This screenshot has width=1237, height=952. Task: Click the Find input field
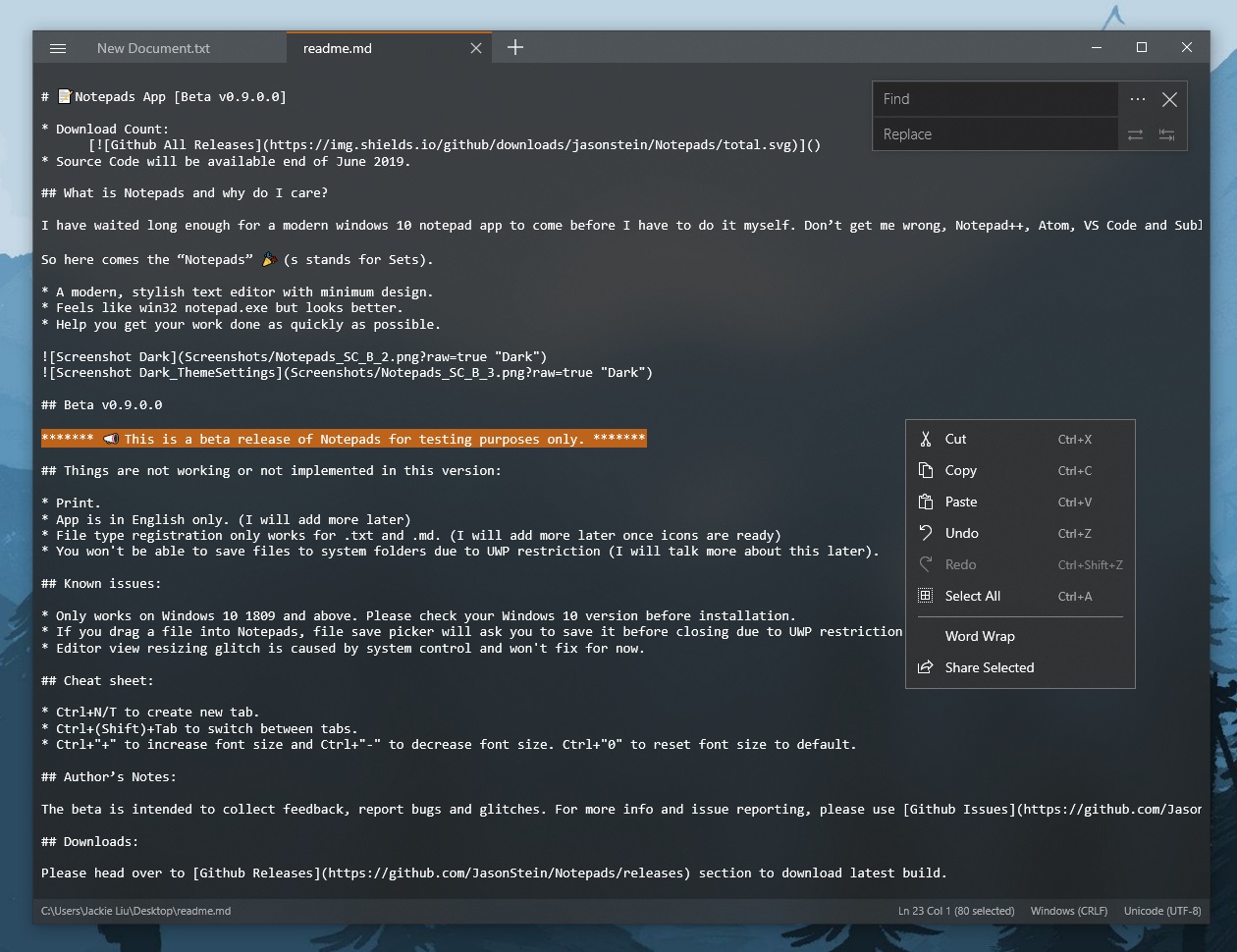995,99
